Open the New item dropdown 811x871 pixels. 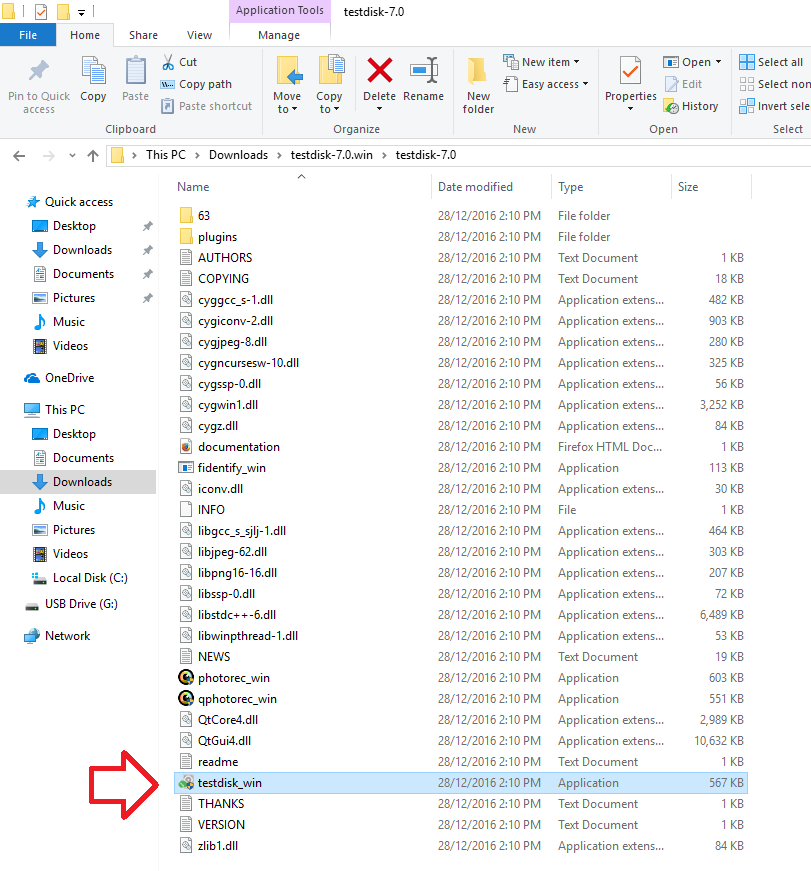click(x=577, y=62)
